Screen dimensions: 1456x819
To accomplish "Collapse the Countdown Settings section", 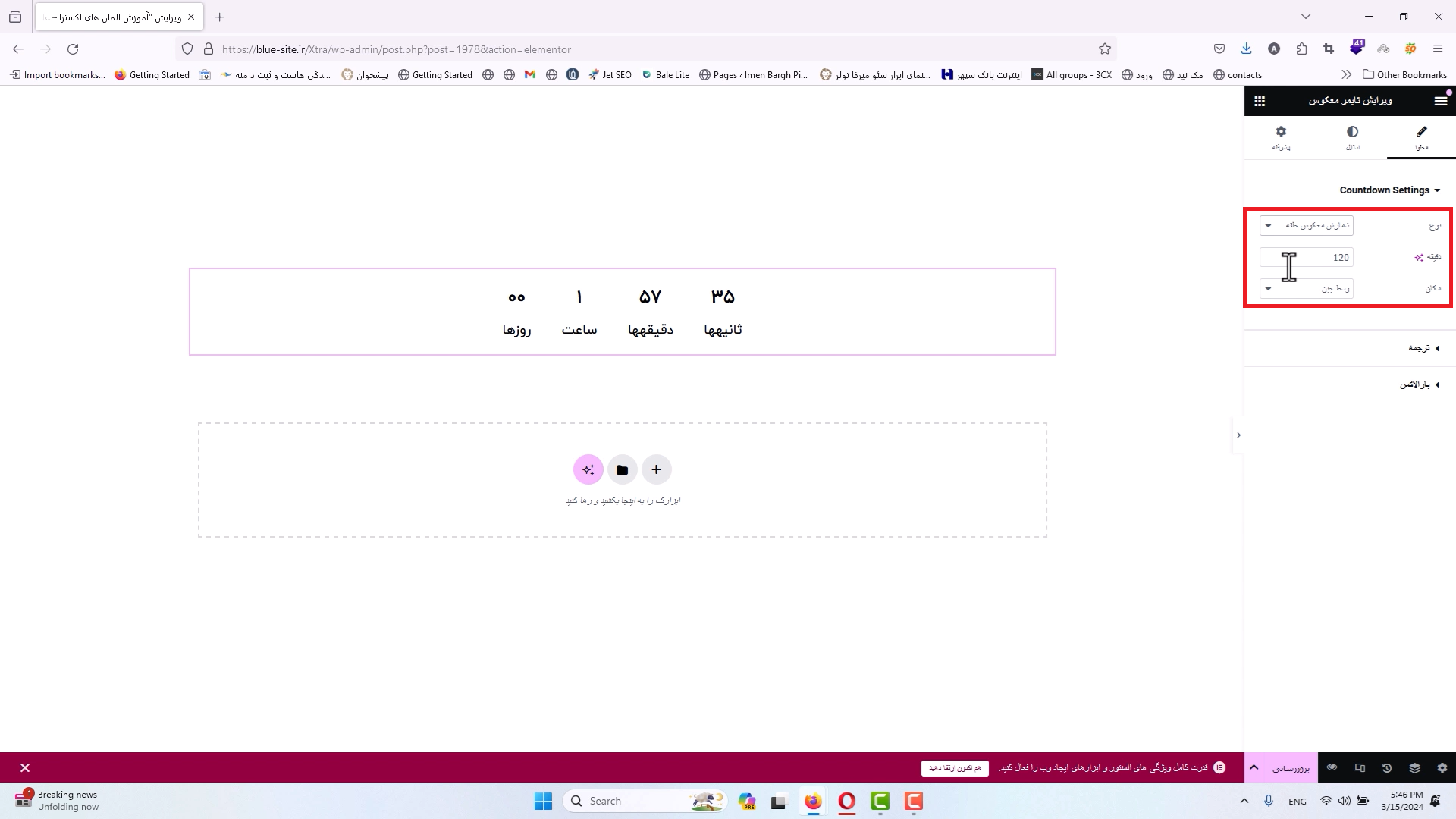I will point(1389,190).
